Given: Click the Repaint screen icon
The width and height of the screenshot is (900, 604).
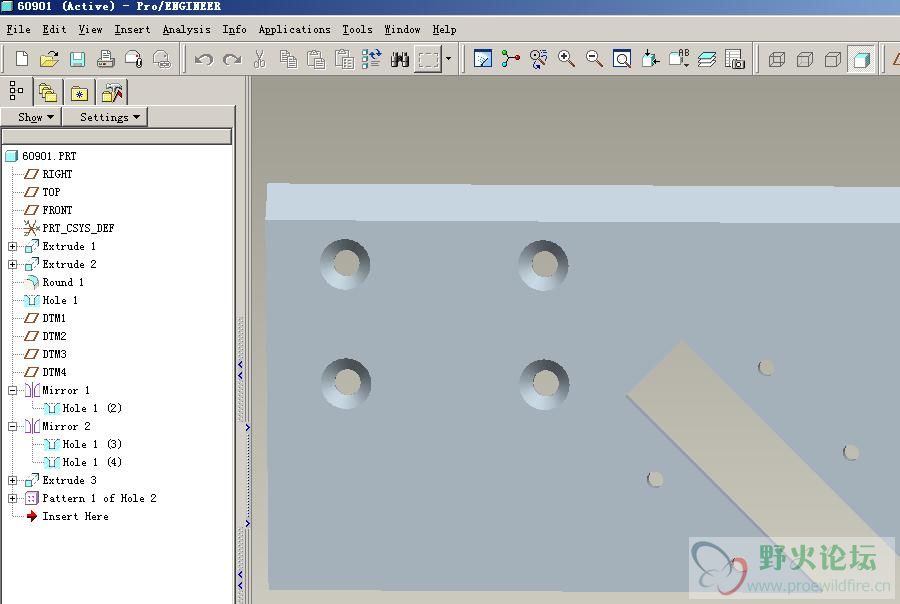Looking at the screenshot, I should coord(483,59).
